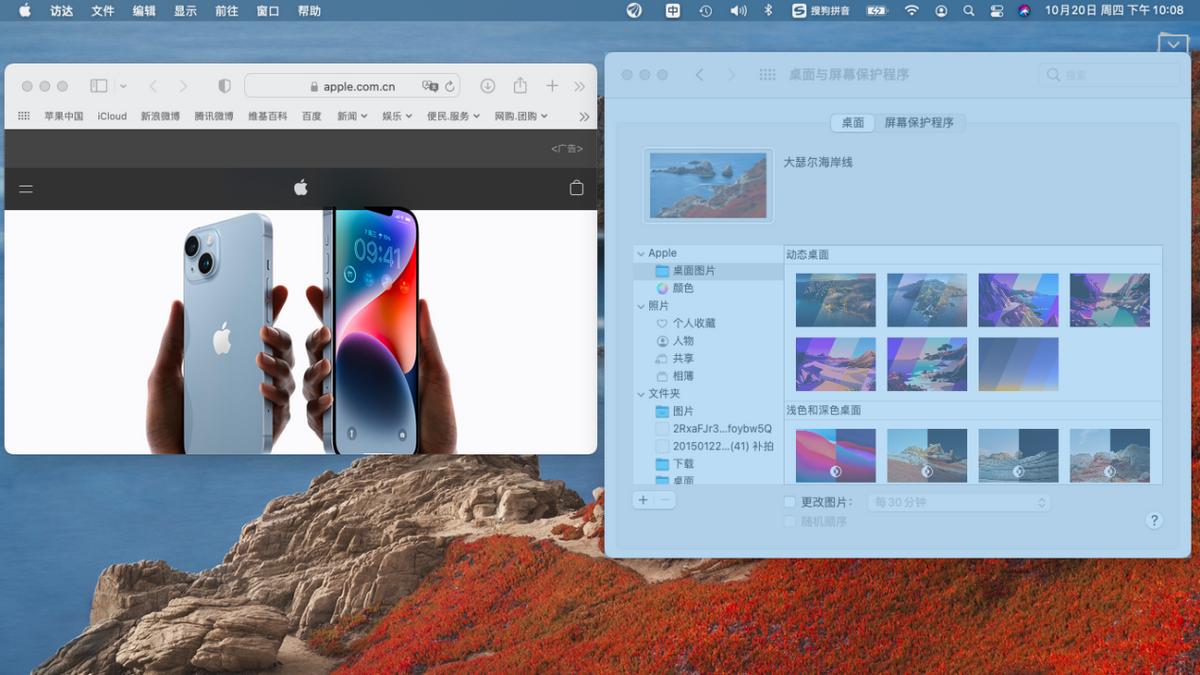The image size is (1200, 675).
Task: Open the Safari share sheet icon
Action: (520, 85)
